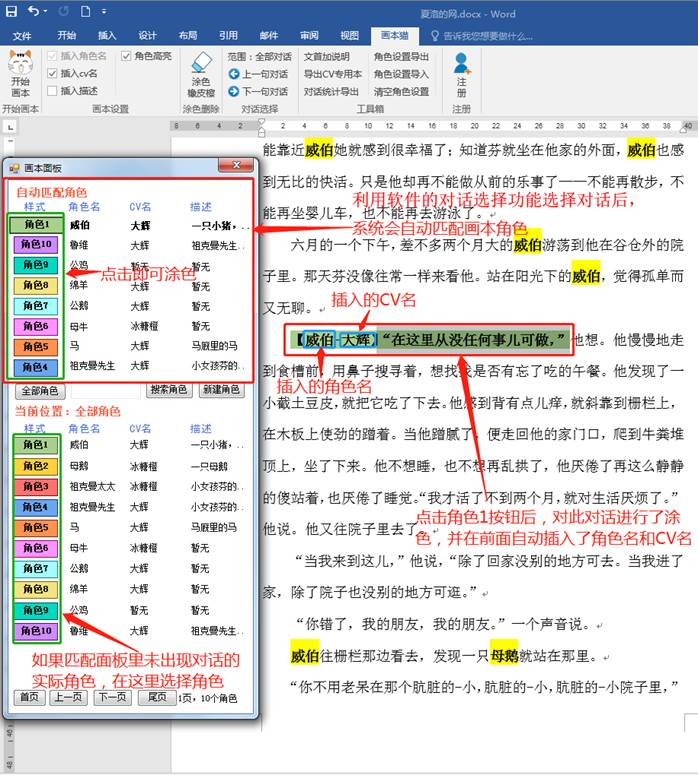The image size is (698, 775).
Task: Open the 邮件 ribbon tab
Action: 269,35
